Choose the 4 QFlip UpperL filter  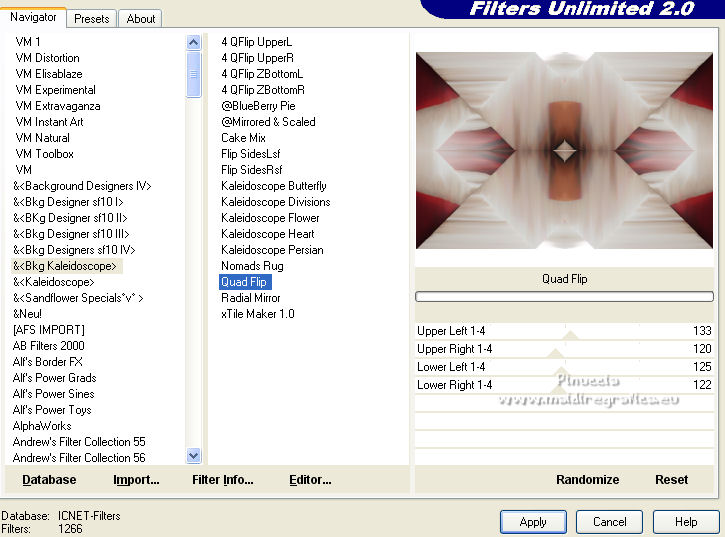click(x=257, y=42)
